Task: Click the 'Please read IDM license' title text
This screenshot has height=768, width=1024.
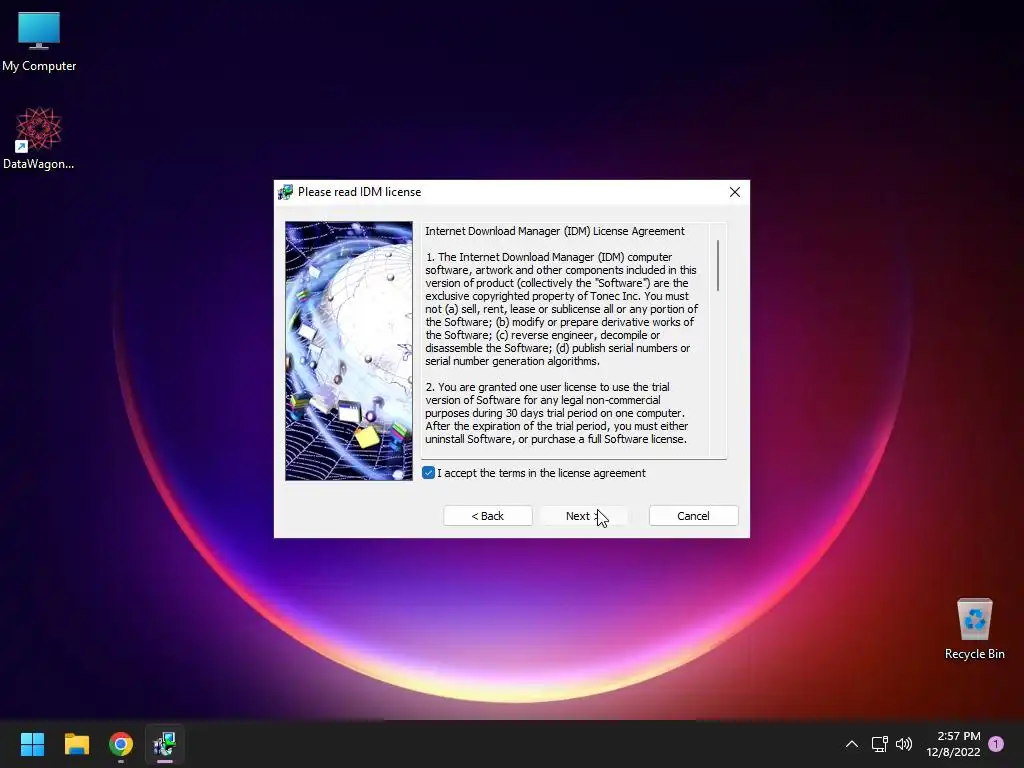Action: pyautogui.click(x=359, y=192)
